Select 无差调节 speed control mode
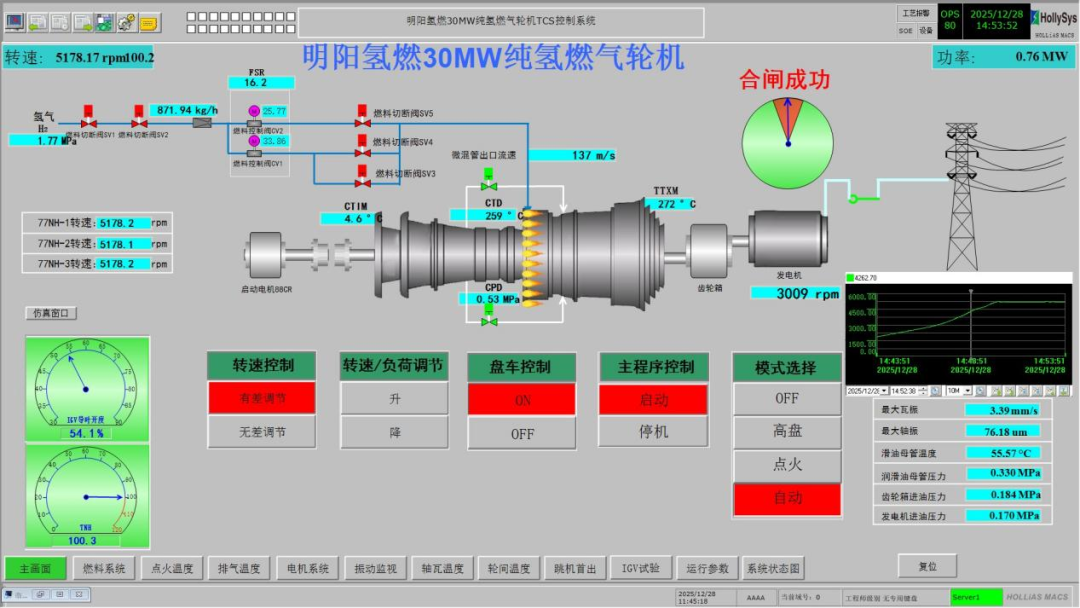Screen dimensions: 1080x608 point(262,432)
